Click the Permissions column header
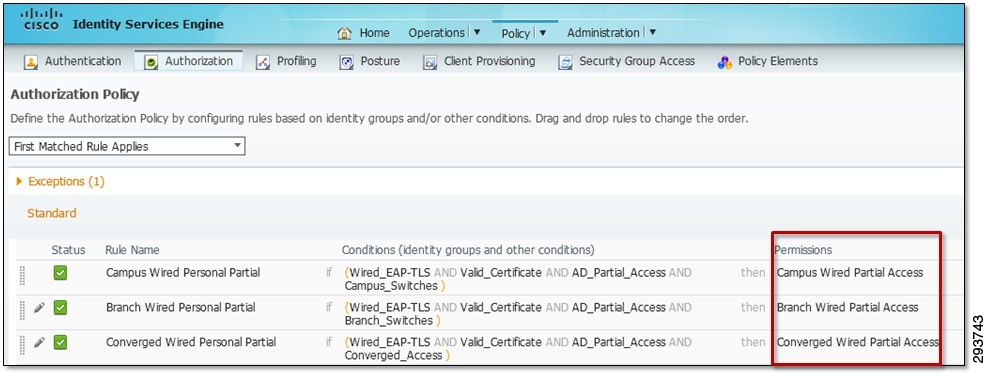The width and height of the screenshot is (991, 375). [x=803, y=250]
